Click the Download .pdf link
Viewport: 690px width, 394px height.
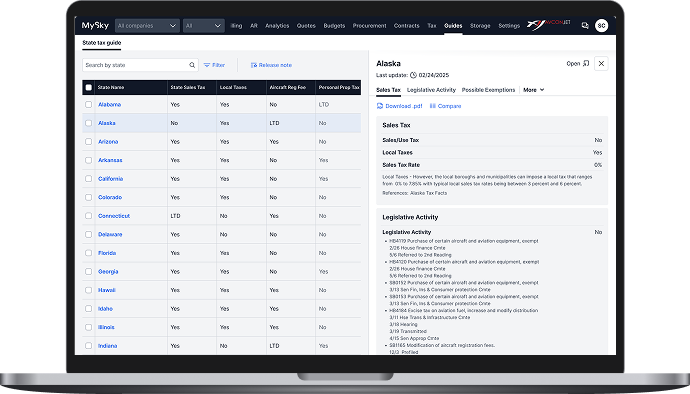coord(404,106)
